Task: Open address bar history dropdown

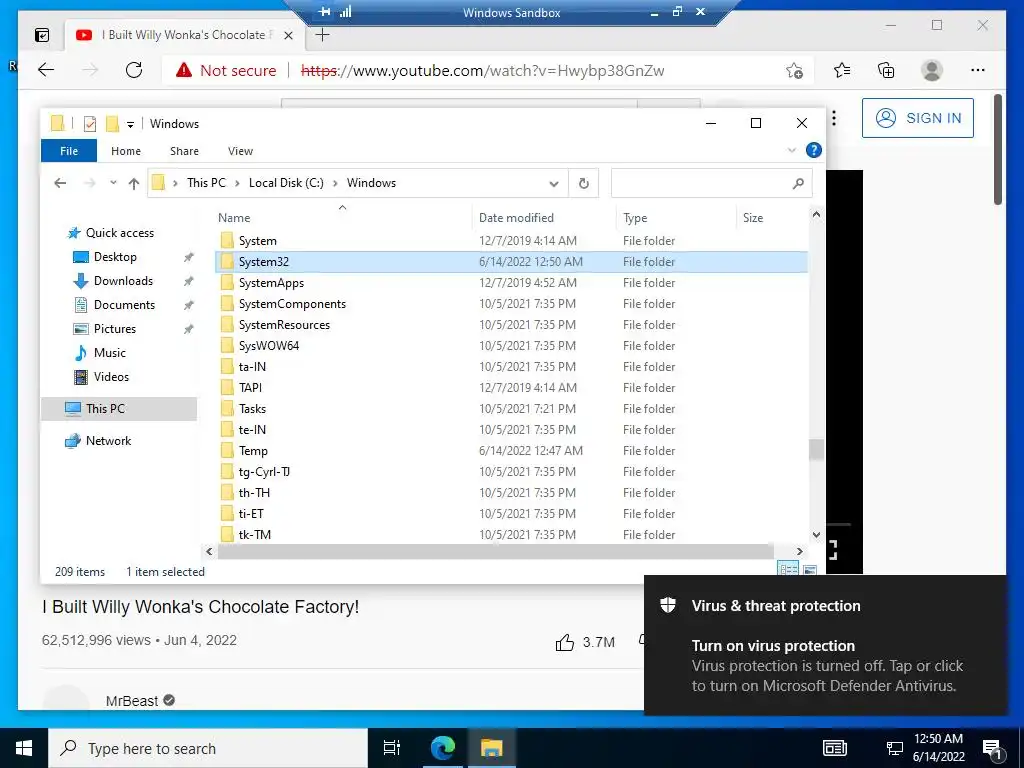Action: pos(554,184)
